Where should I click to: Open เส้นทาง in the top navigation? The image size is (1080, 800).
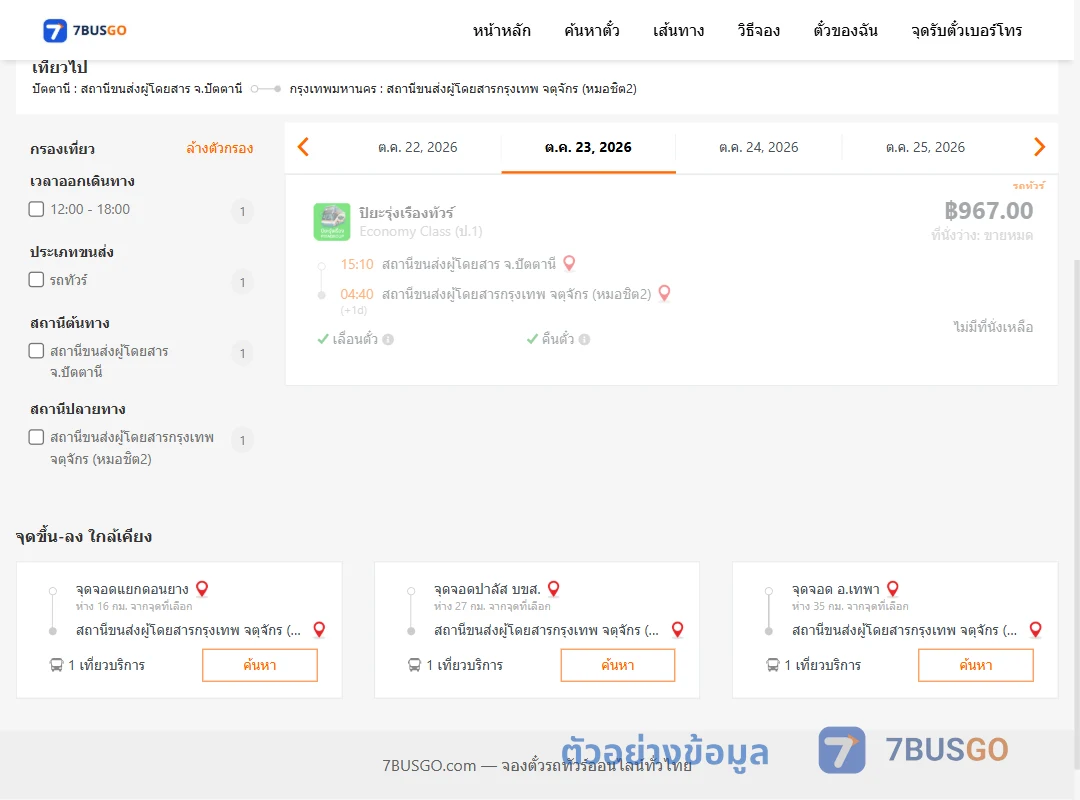tap(678, 30)
